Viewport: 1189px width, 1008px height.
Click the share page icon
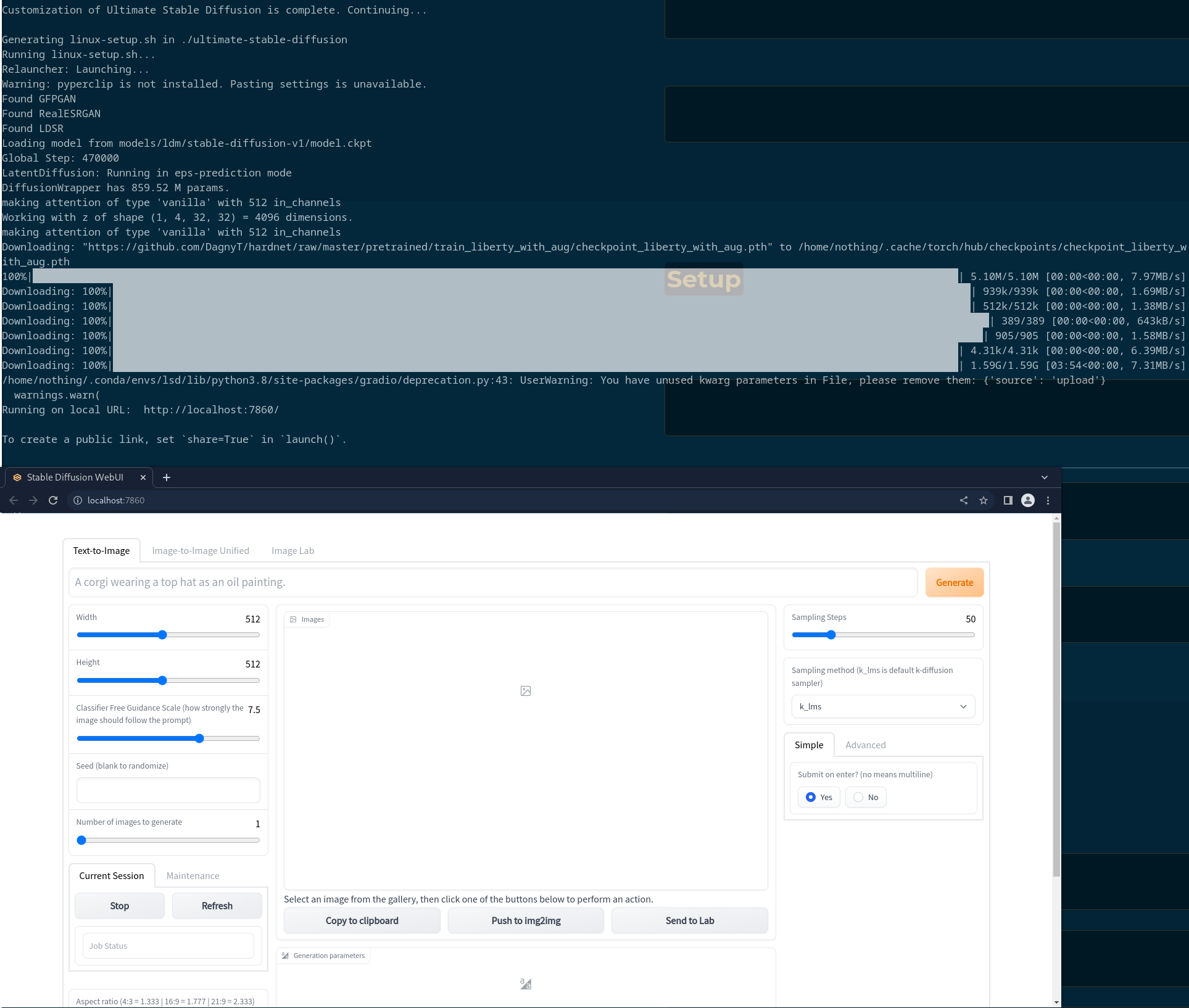(964, 500)
